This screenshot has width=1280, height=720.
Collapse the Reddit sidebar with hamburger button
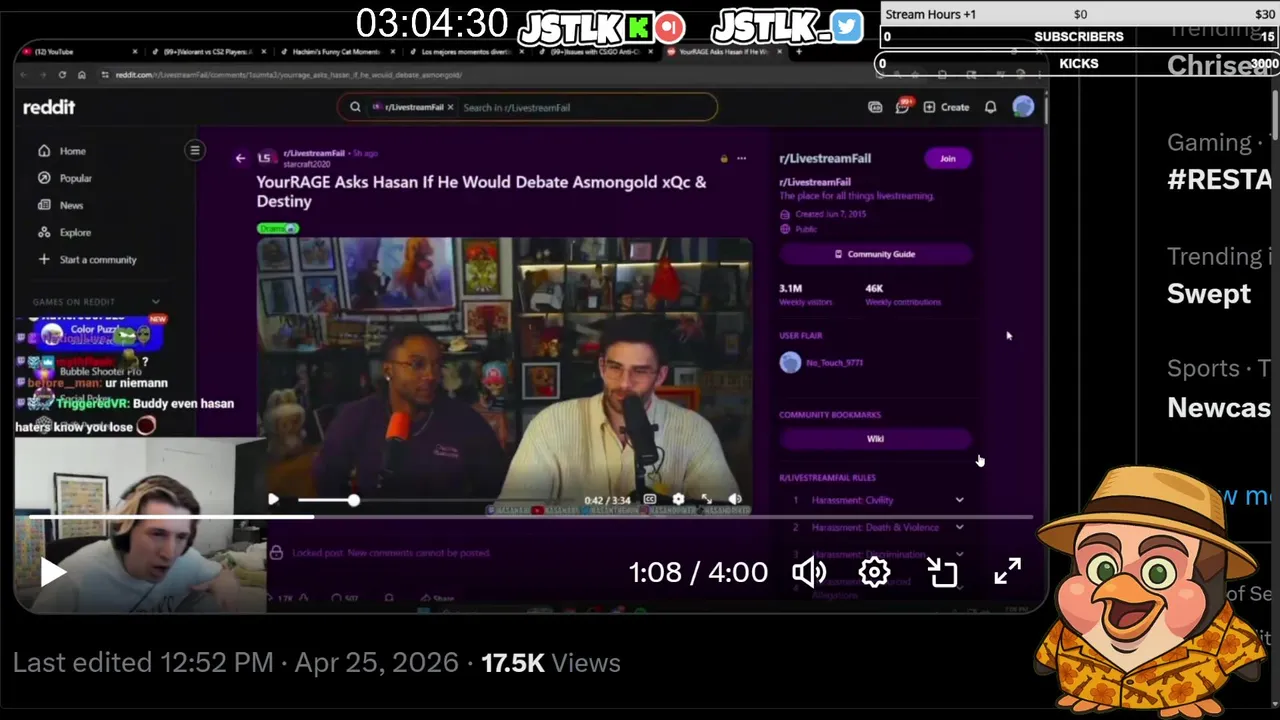click(x=195, y=150)
